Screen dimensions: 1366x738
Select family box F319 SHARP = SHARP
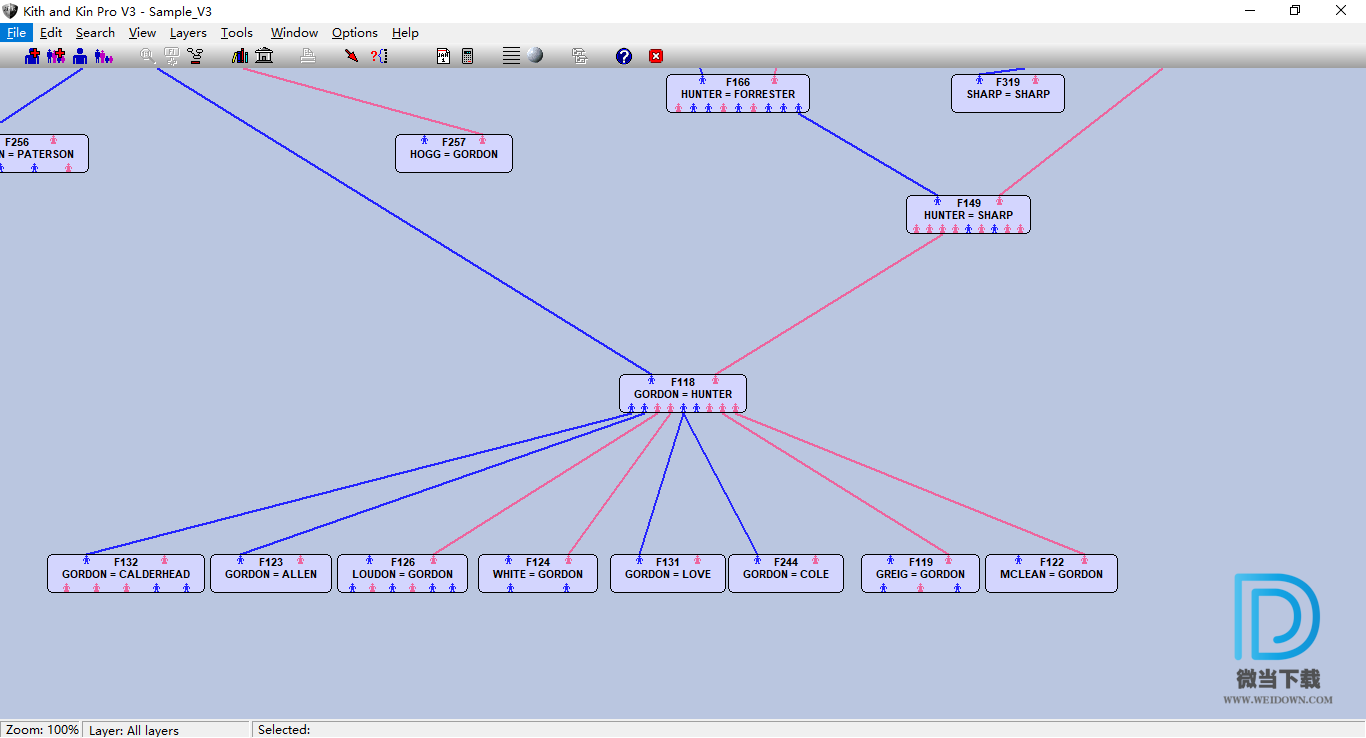tap(1008, 94)
